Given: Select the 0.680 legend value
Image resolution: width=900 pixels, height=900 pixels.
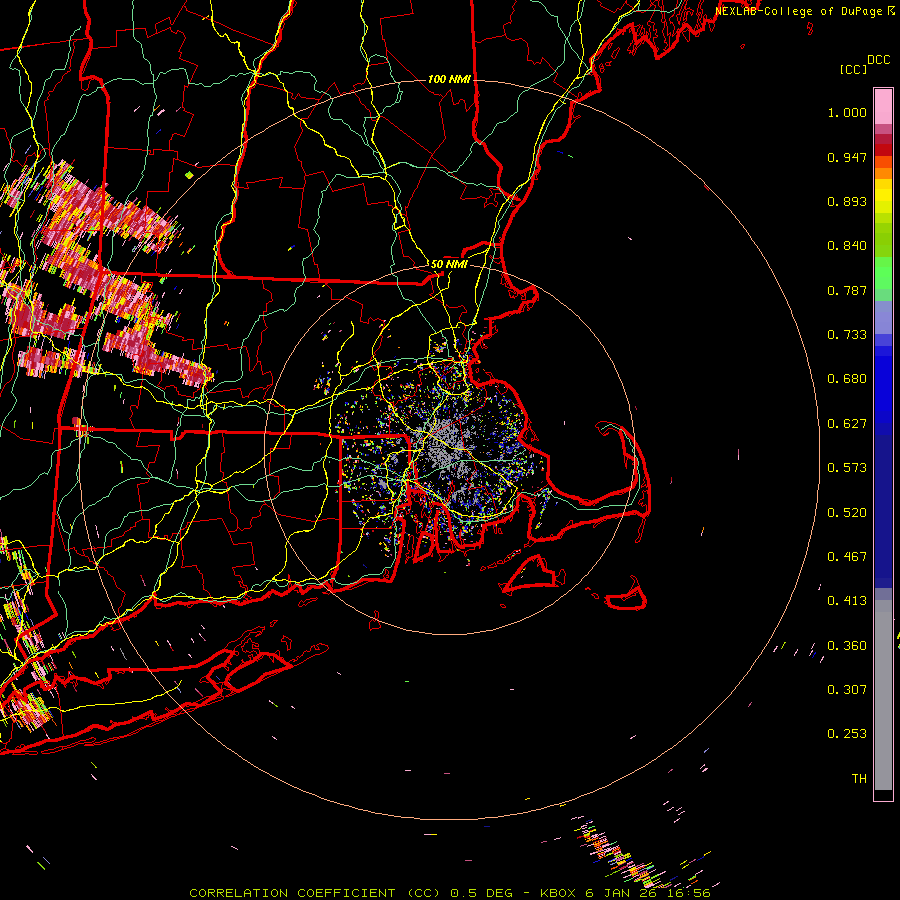Looking at the screenshot, I should [x=847, y=379].
